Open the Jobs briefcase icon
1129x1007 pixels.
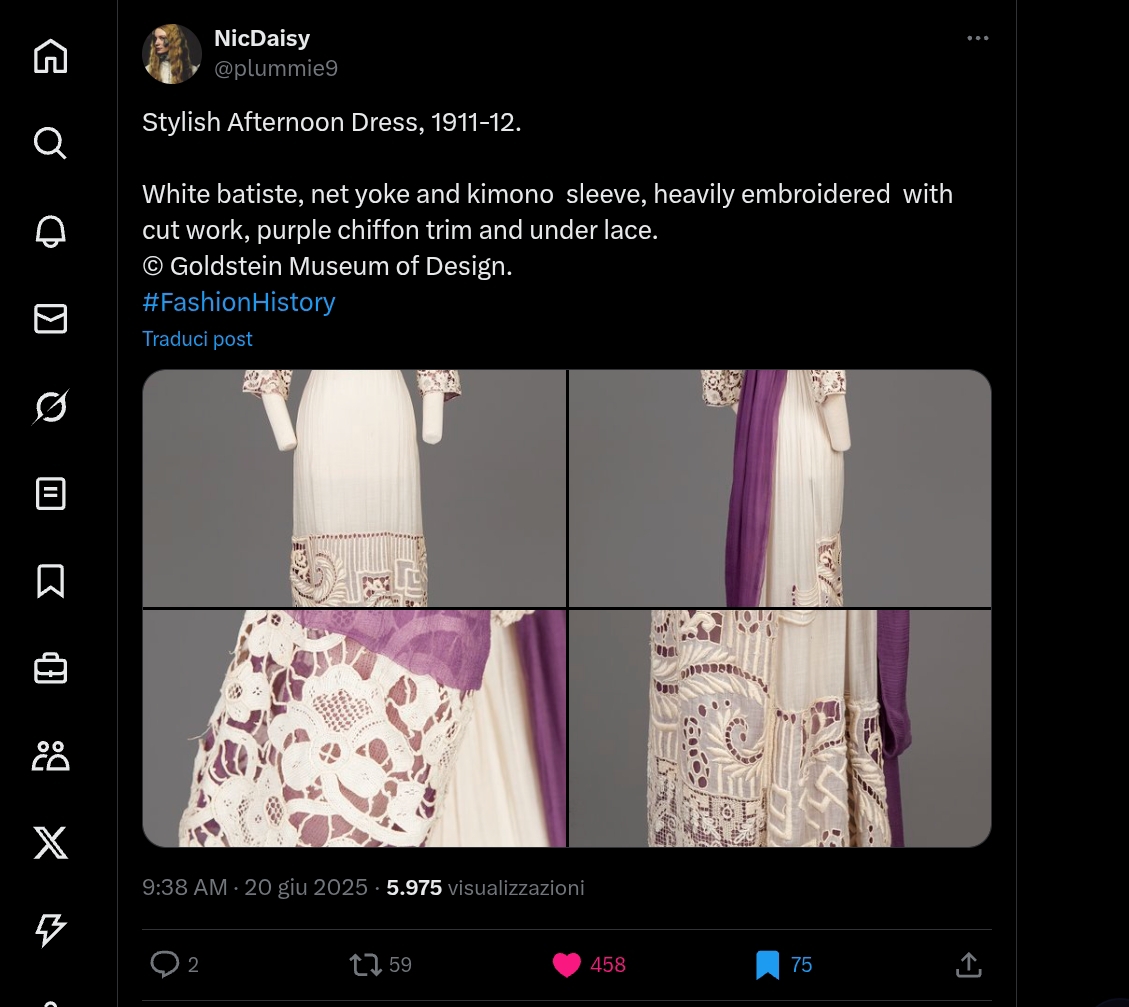50,669
